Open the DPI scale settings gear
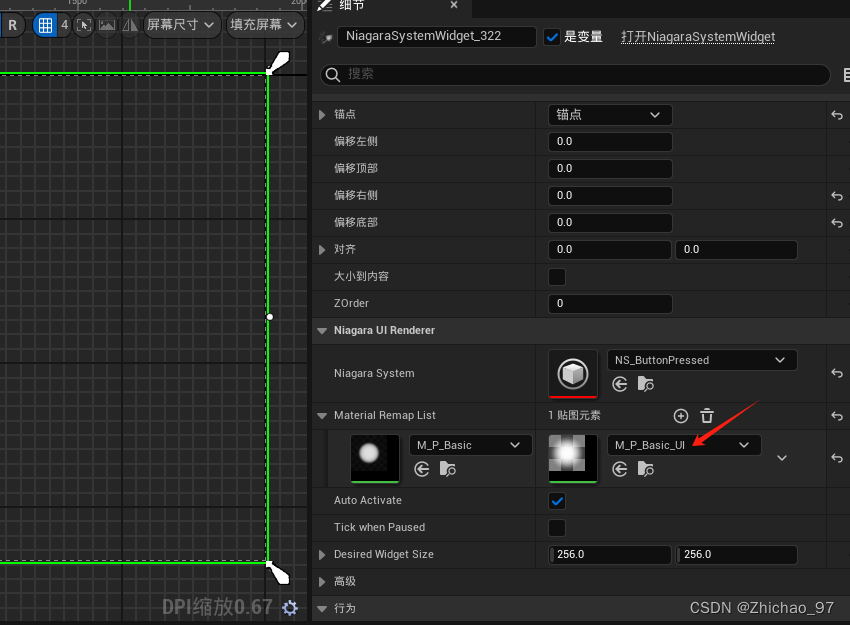 pos(290,607)
